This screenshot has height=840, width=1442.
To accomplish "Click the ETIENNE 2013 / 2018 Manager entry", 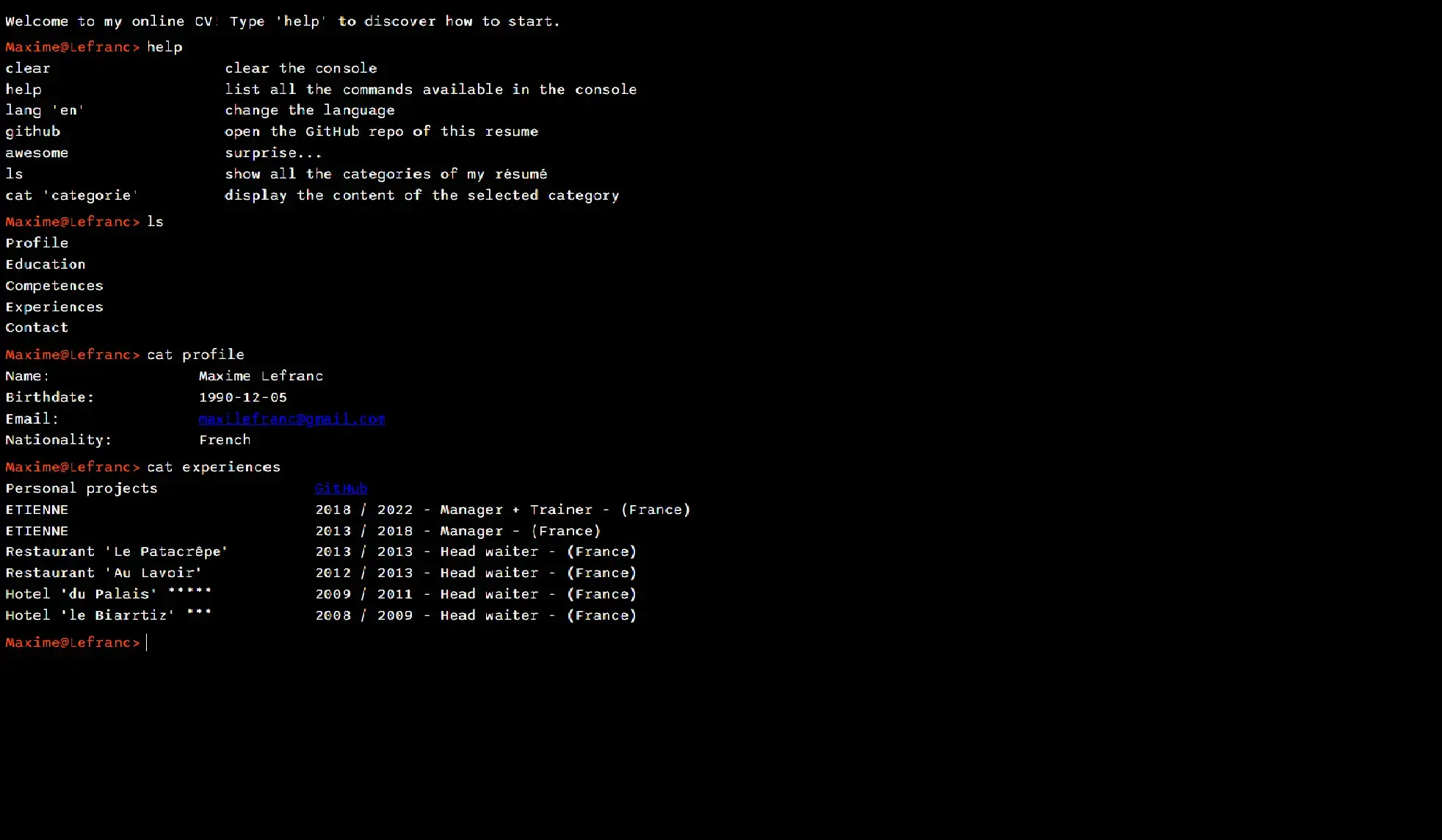I will [458, 531].
